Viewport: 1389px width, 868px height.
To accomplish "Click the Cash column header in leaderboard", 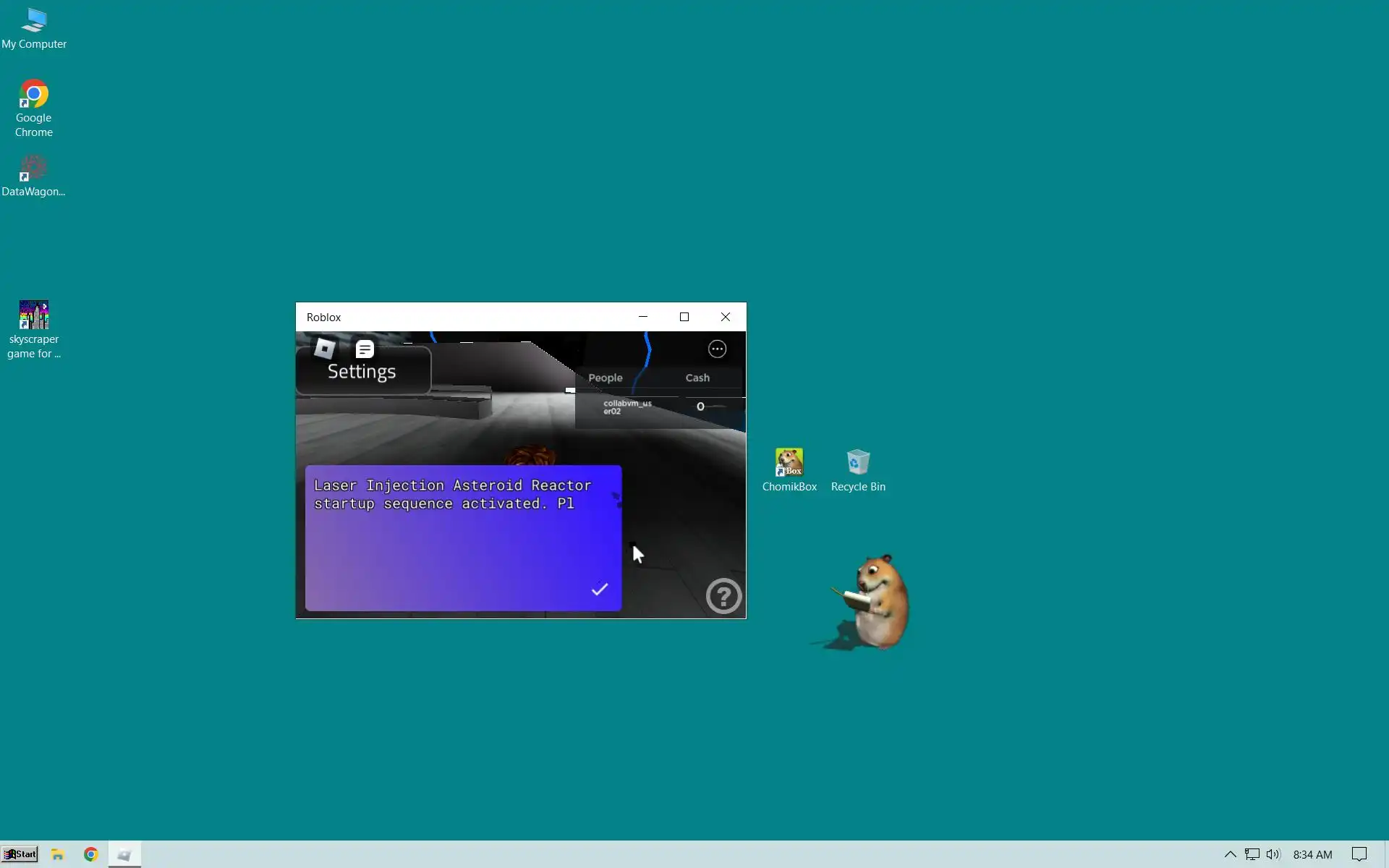I will click(x=697, y=378).
